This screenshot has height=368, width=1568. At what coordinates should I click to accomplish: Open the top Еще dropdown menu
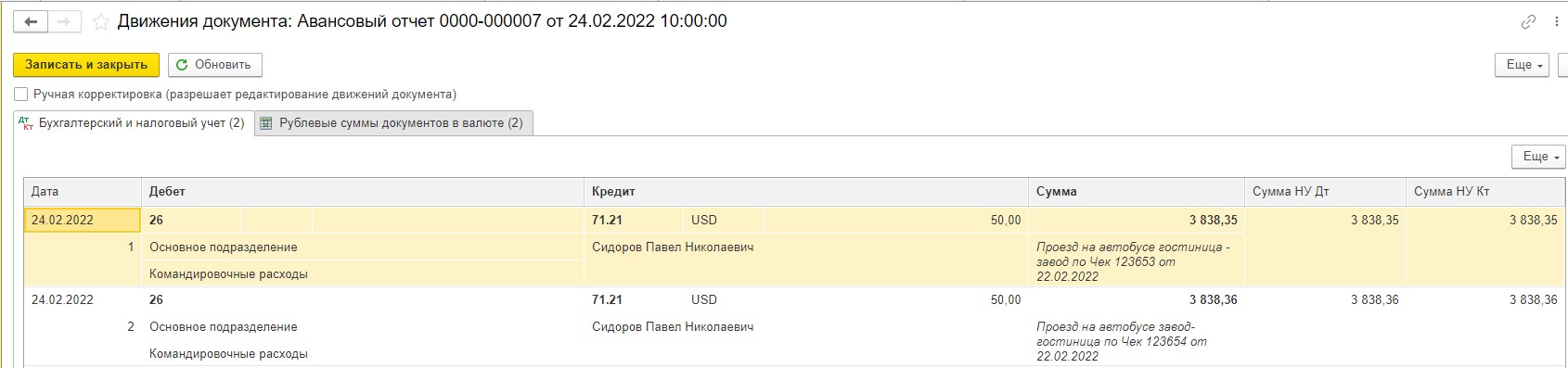(x=1523, y=65)
